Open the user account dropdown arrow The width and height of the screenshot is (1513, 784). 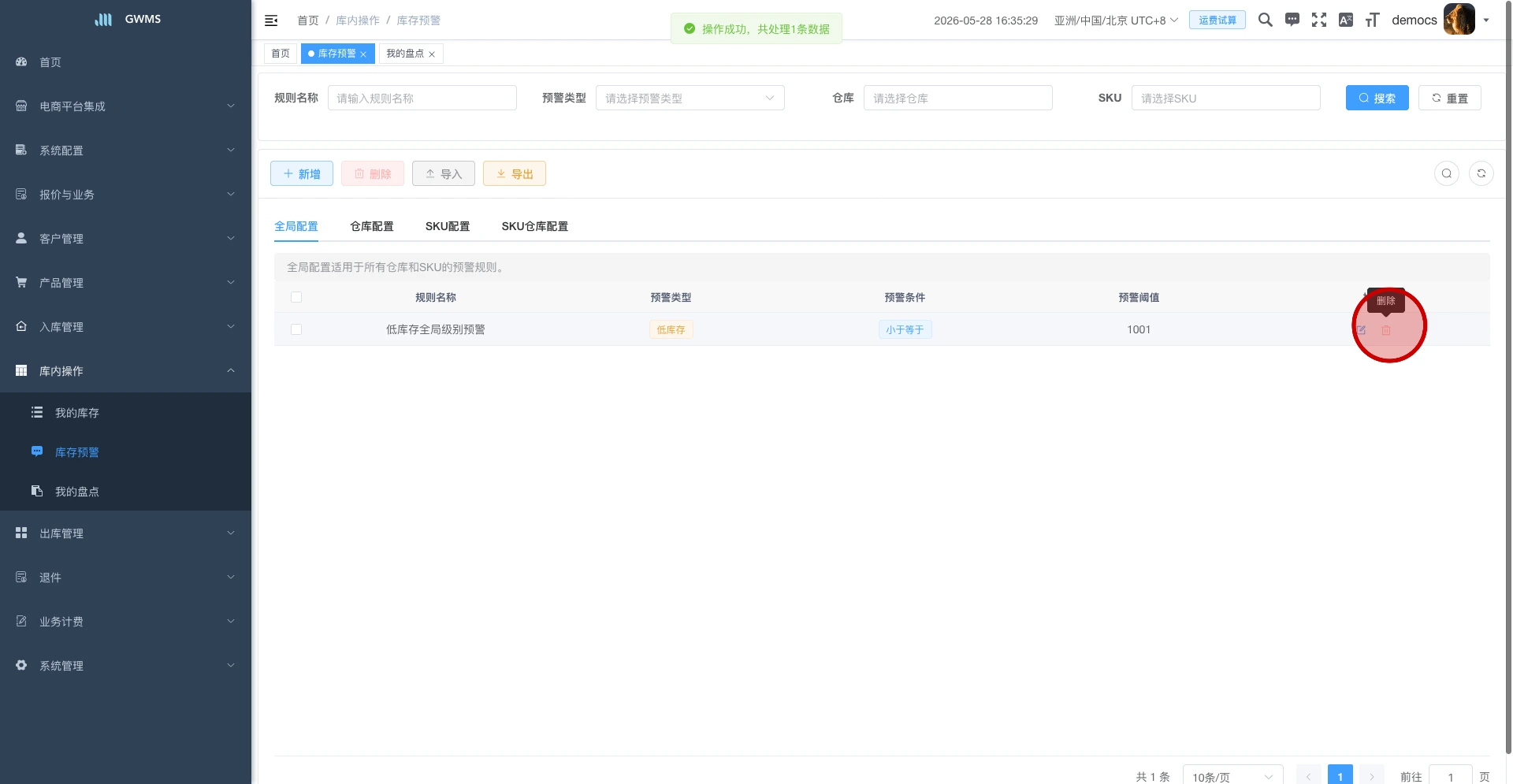pos(1486,20)
